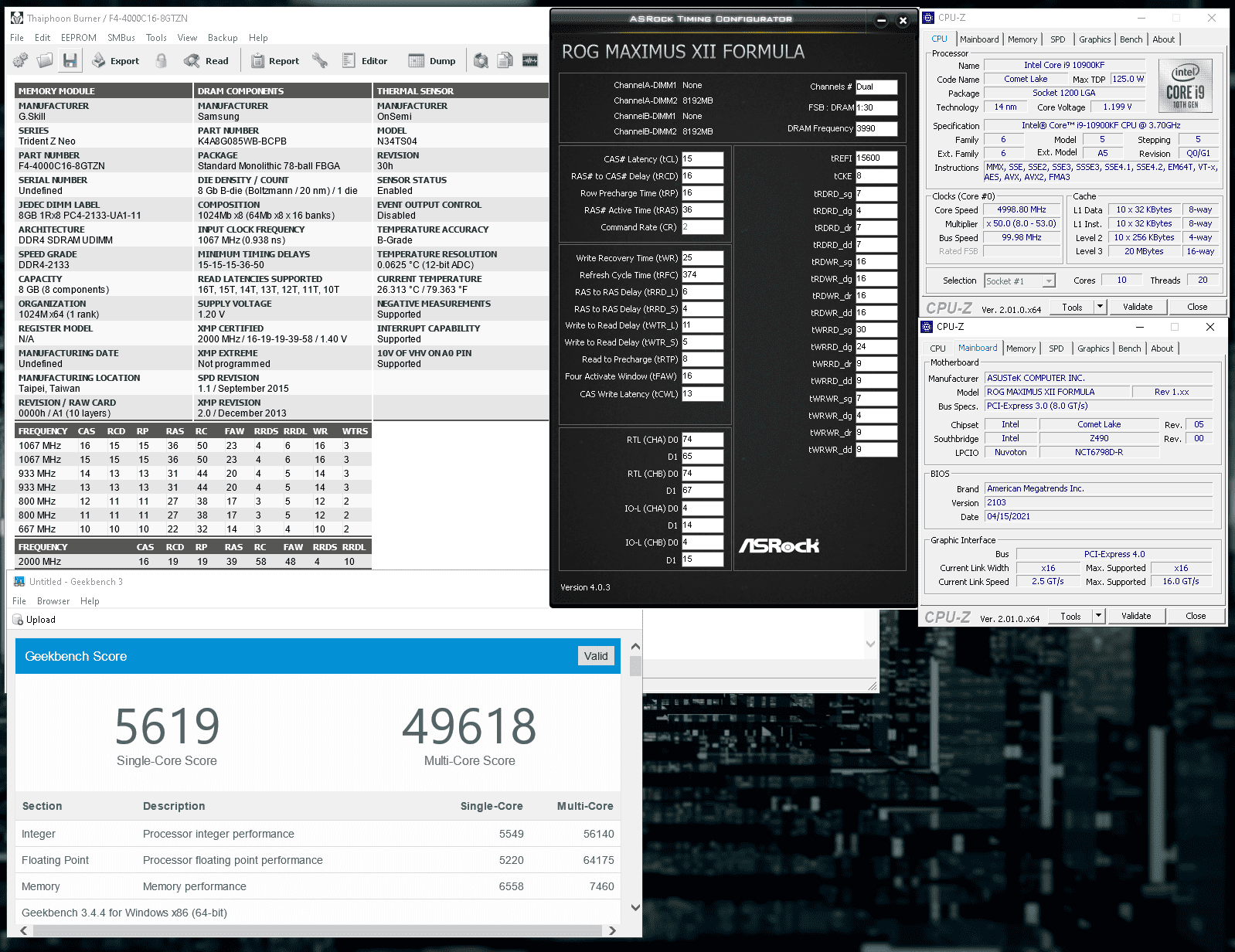Click Validate button in lower CPU-Z

coord(1136,616)
